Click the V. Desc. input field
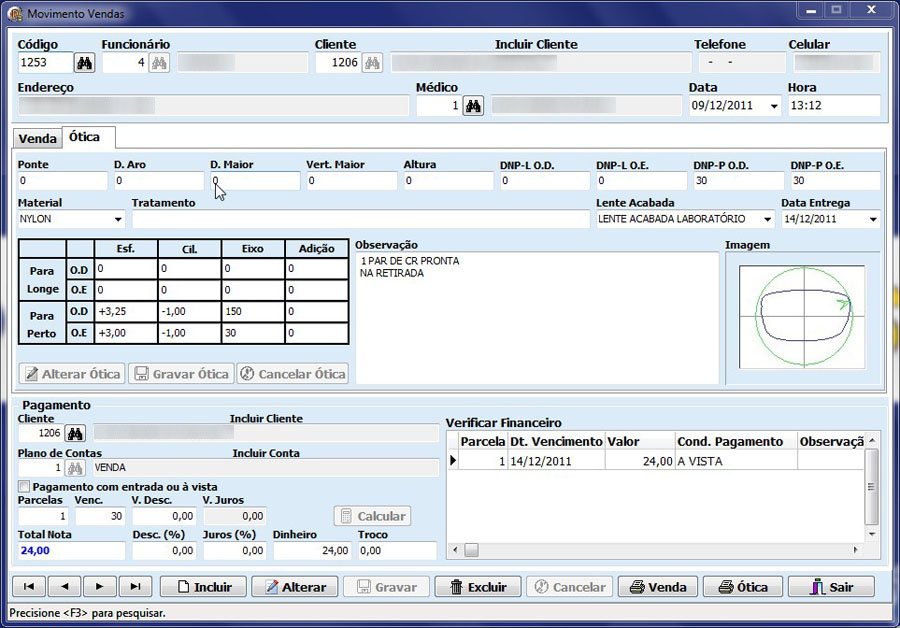The width and height of the screenshot is (900, 628). pyautogui.click(x=164, y=516)
